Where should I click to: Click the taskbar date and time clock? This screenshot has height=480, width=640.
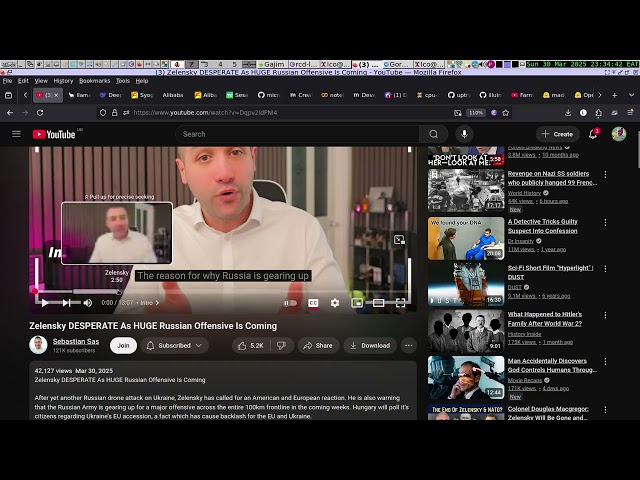pos(582,64)
